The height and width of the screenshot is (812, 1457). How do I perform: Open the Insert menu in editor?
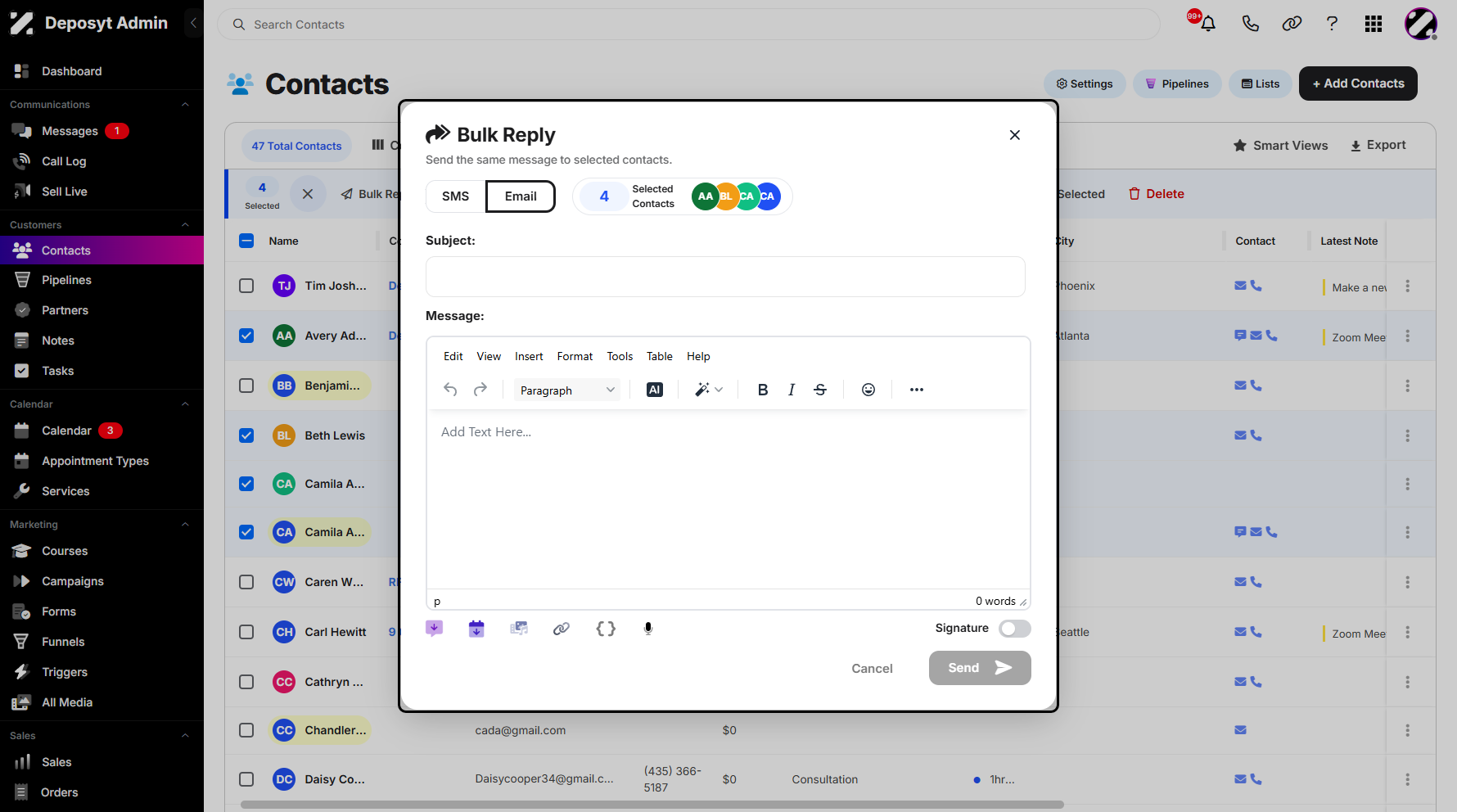point(529,356)
